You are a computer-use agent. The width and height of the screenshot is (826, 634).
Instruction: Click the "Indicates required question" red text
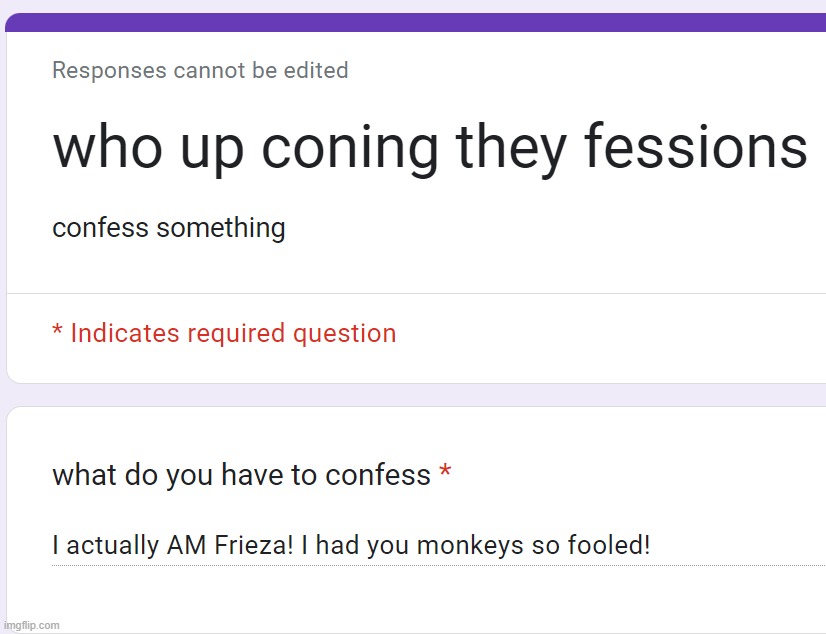(x=233, y=333)
